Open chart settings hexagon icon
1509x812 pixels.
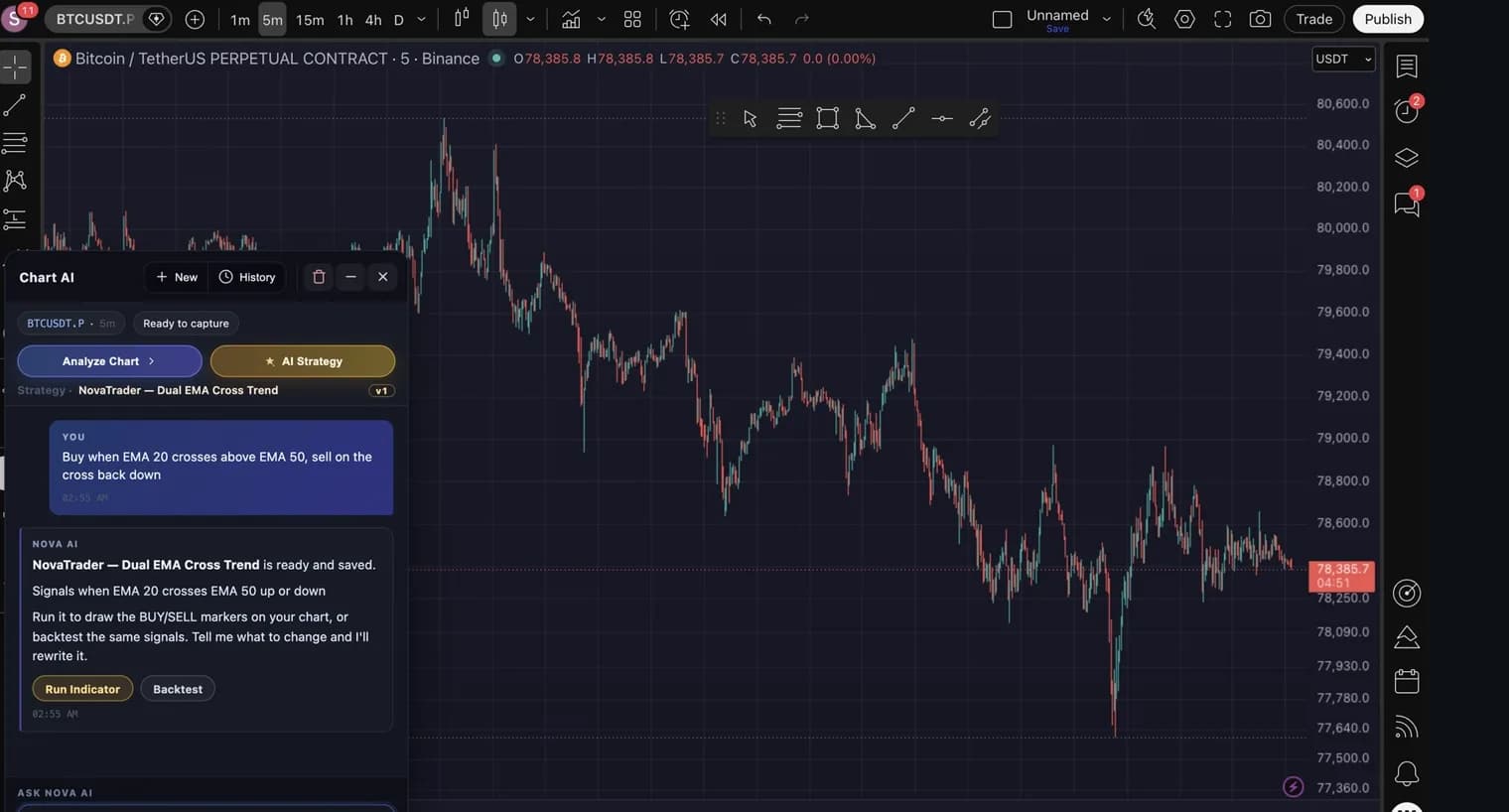click(1184, 19)
